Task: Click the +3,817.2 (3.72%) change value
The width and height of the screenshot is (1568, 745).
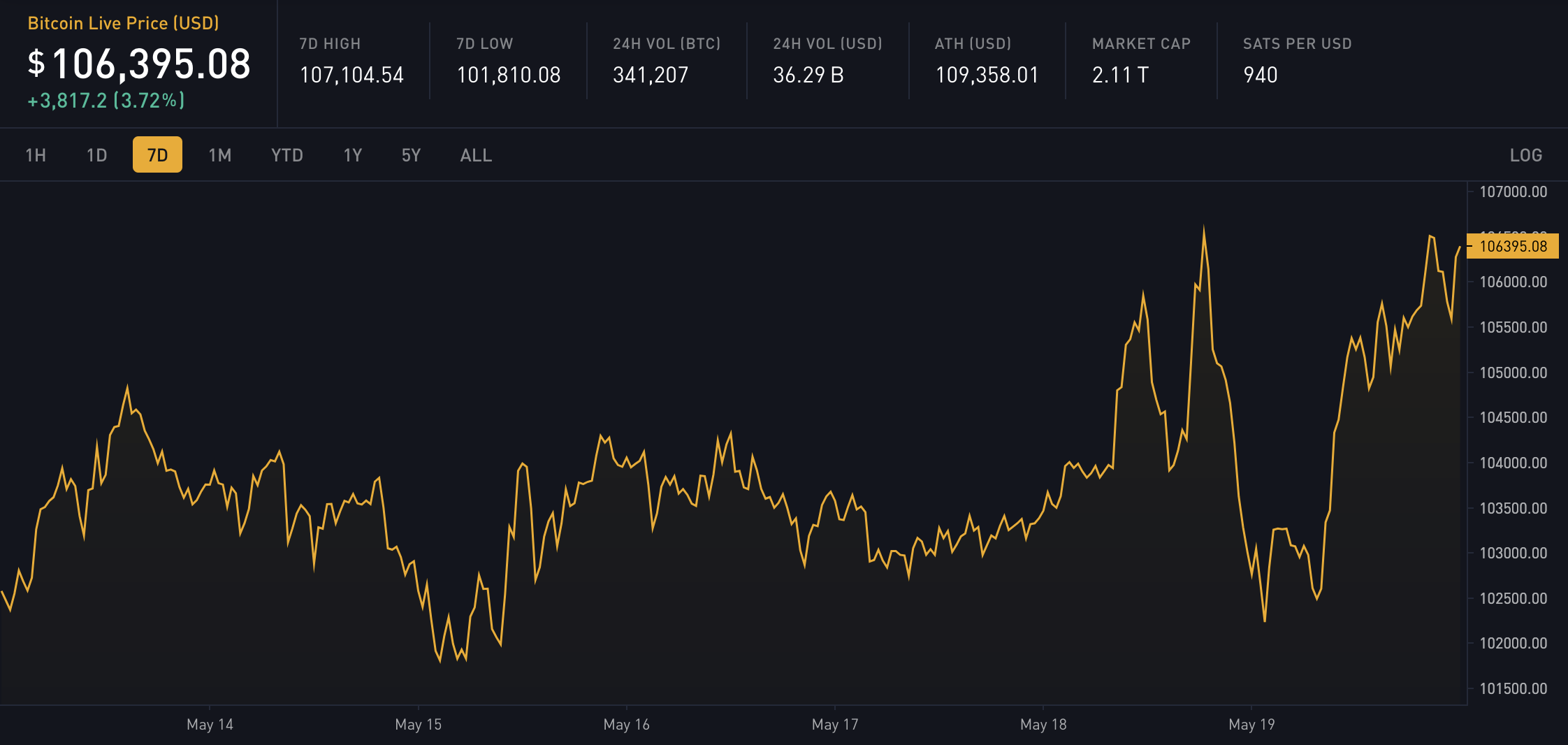Action: 106,101
